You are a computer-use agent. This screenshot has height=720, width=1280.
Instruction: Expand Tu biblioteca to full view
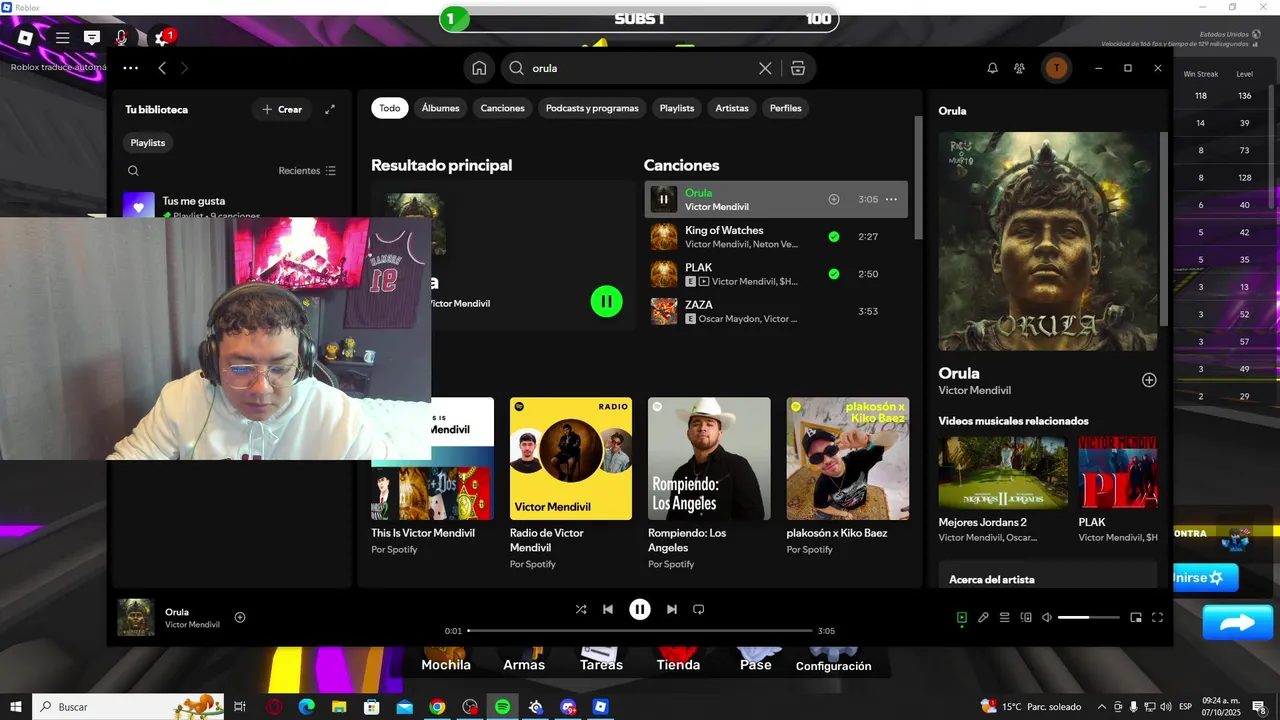[330, 109]
